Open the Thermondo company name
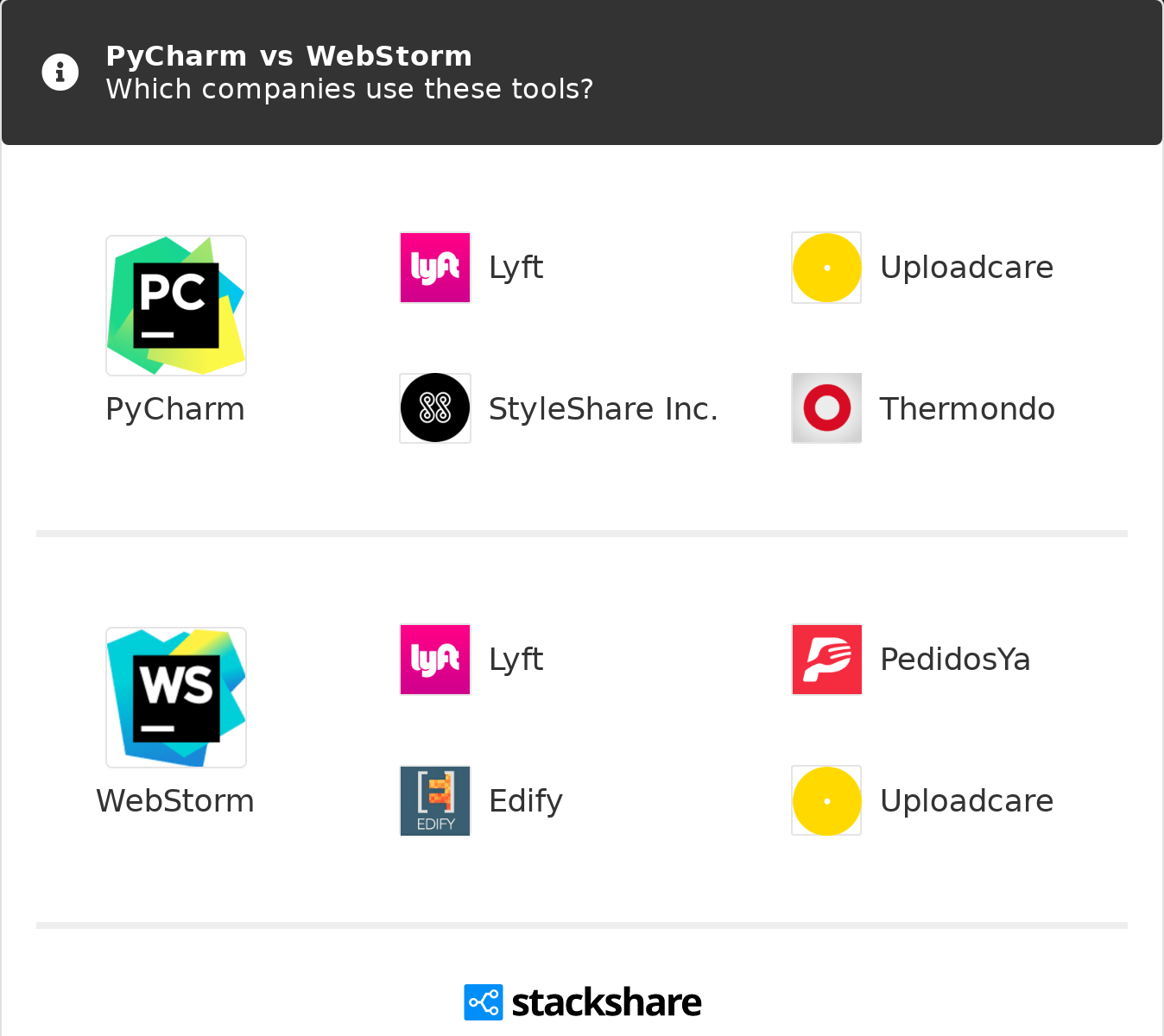This screenshot has width=1164, height=1036. (967, 409)
